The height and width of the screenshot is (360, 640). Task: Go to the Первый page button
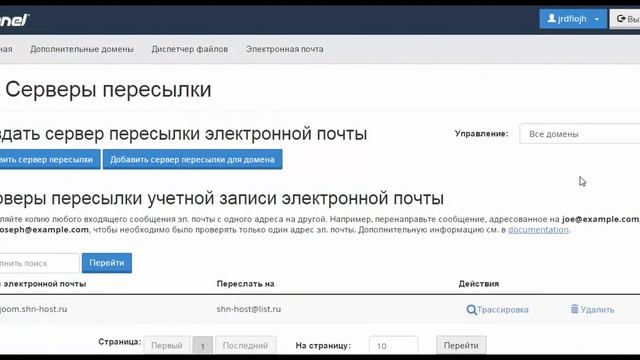[167, 345]
